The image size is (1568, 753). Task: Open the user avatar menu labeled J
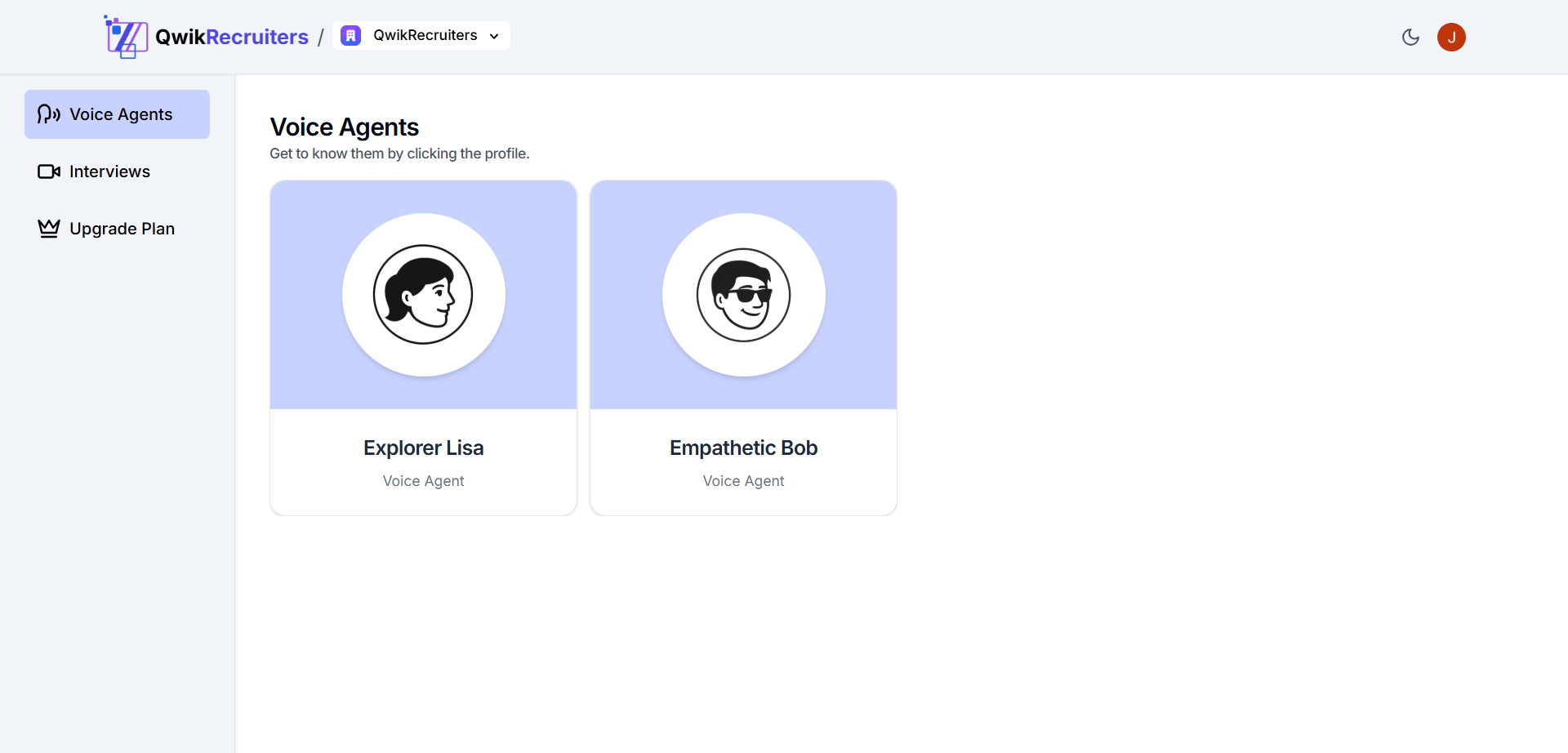(1451, 37)
